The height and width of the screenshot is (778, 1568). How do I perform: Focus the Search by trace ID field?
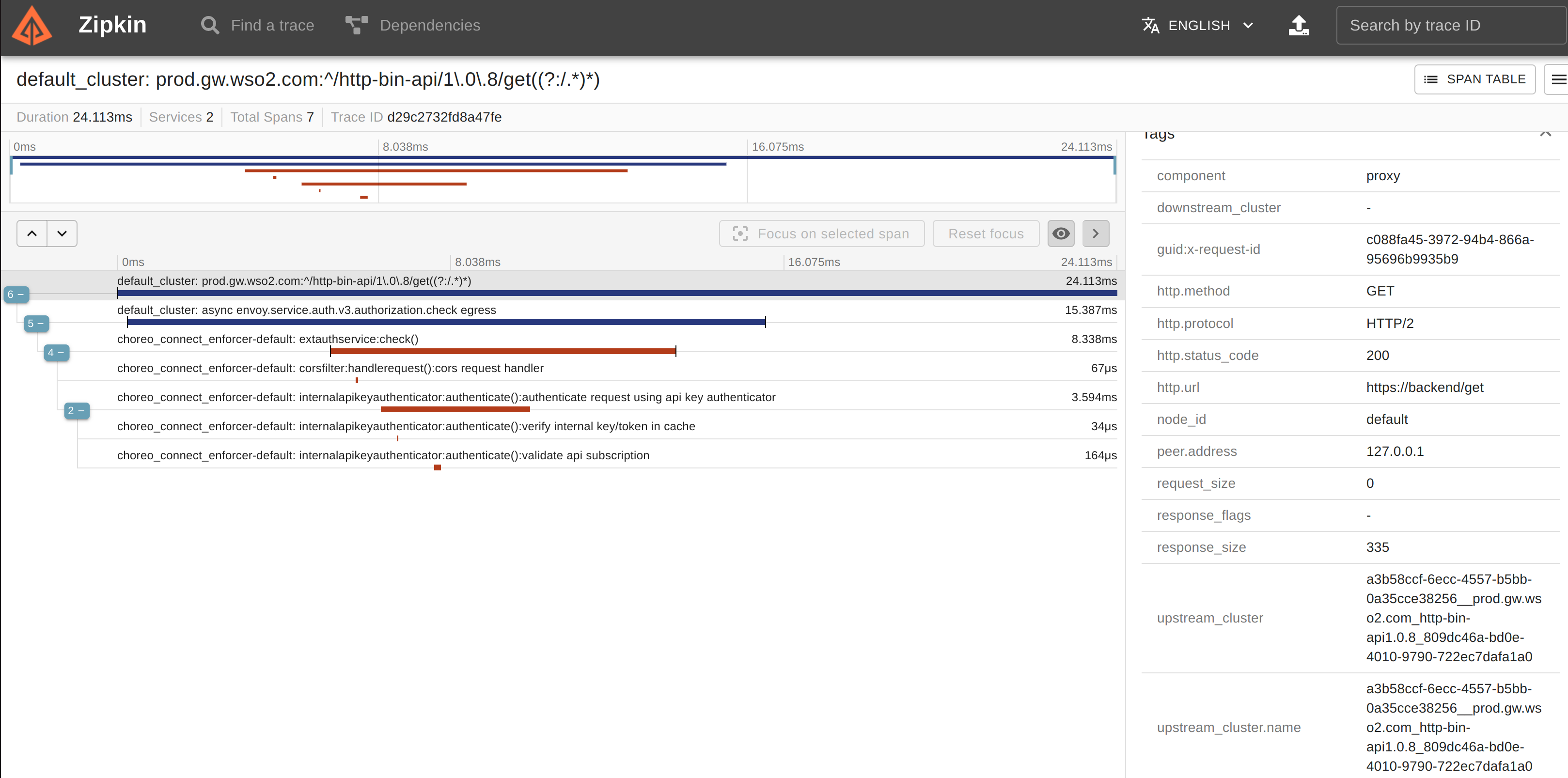coord(1451,25)
